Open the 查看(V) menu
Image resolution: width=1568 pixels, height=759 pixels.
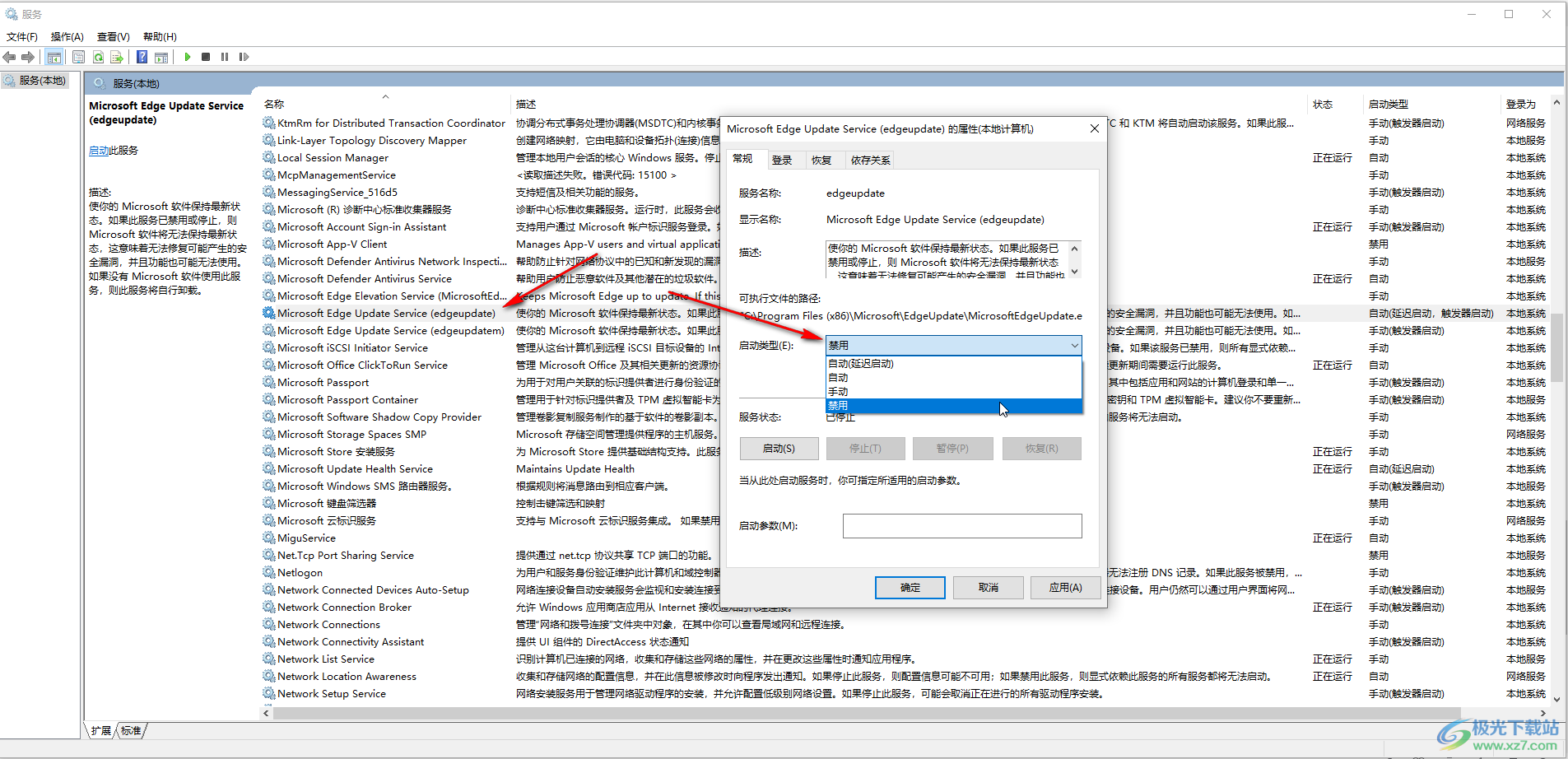[x=114, y=36]
